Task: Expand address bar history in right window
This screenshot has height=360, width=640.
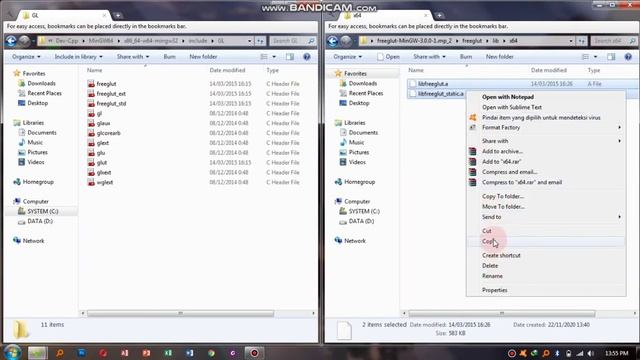Action: coord(571,41)
